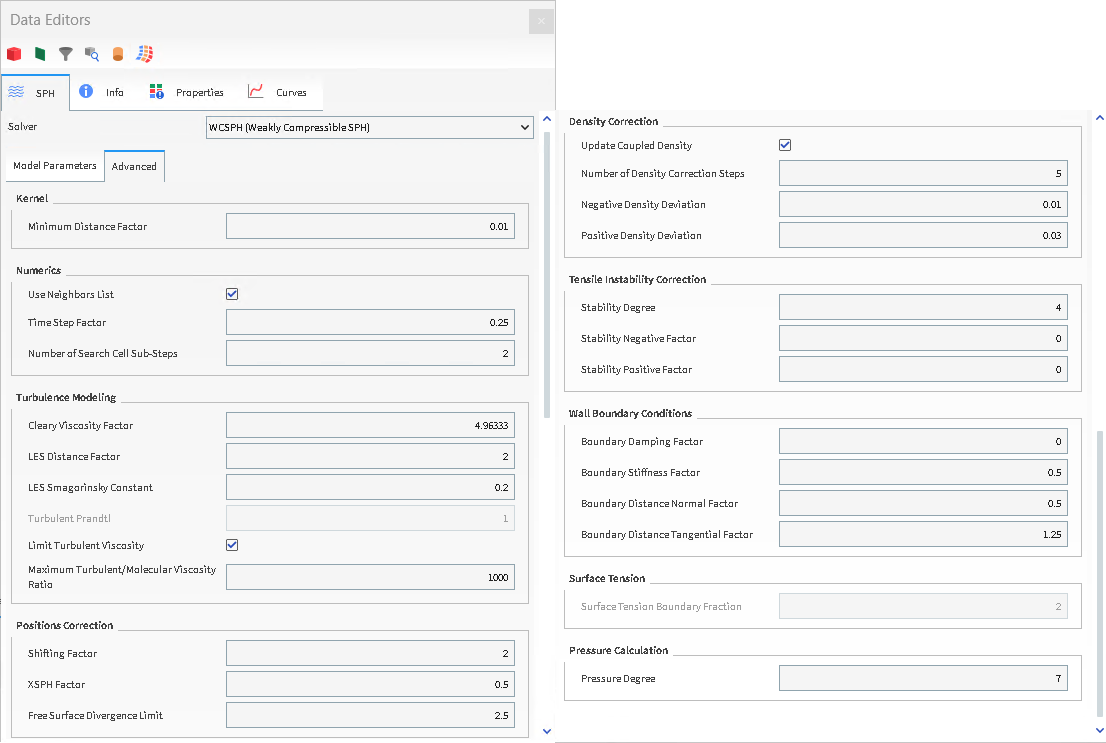Close the Data Editors panel
The width and height of the screenshot is (1106, 743).
541,21
